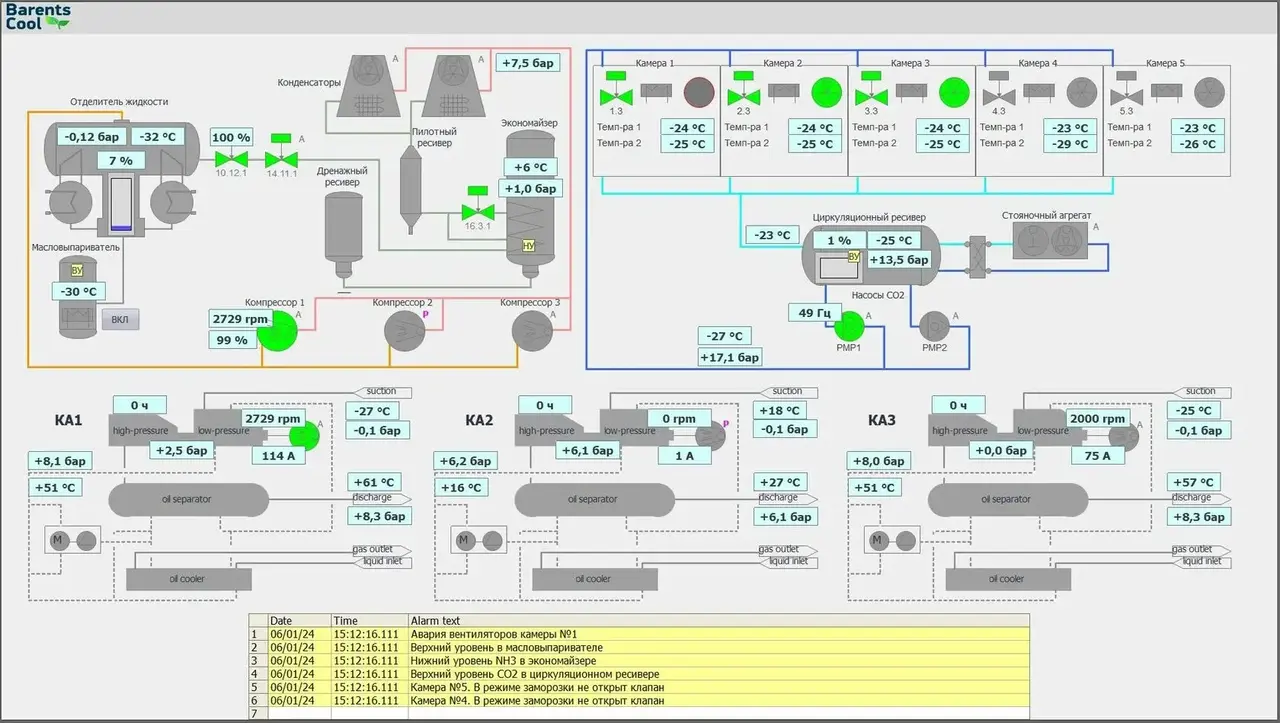
Task: Click the -0,12 бар separator pressure
Action: [92, 137]
